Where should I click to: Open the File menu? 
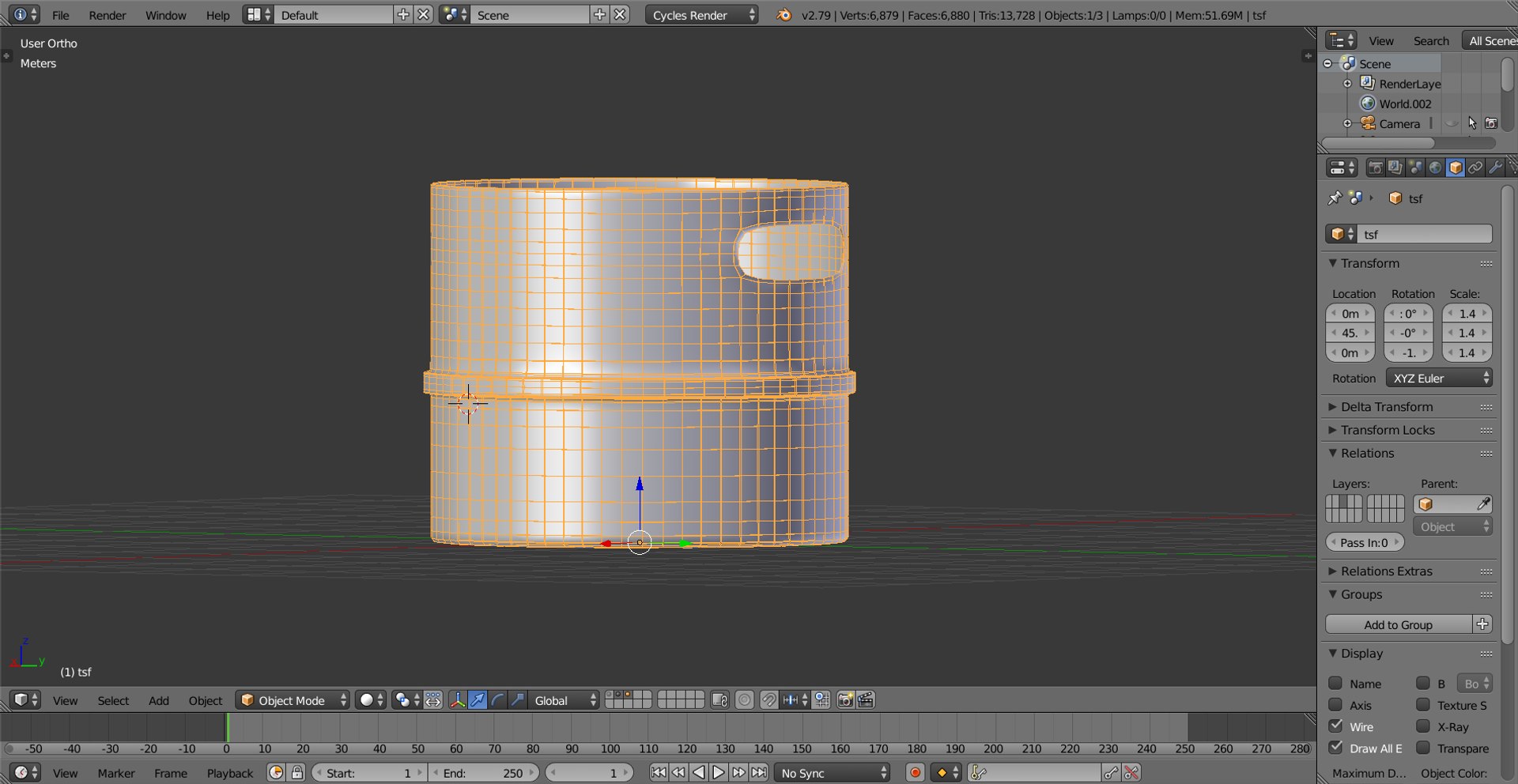pos(60,15)
